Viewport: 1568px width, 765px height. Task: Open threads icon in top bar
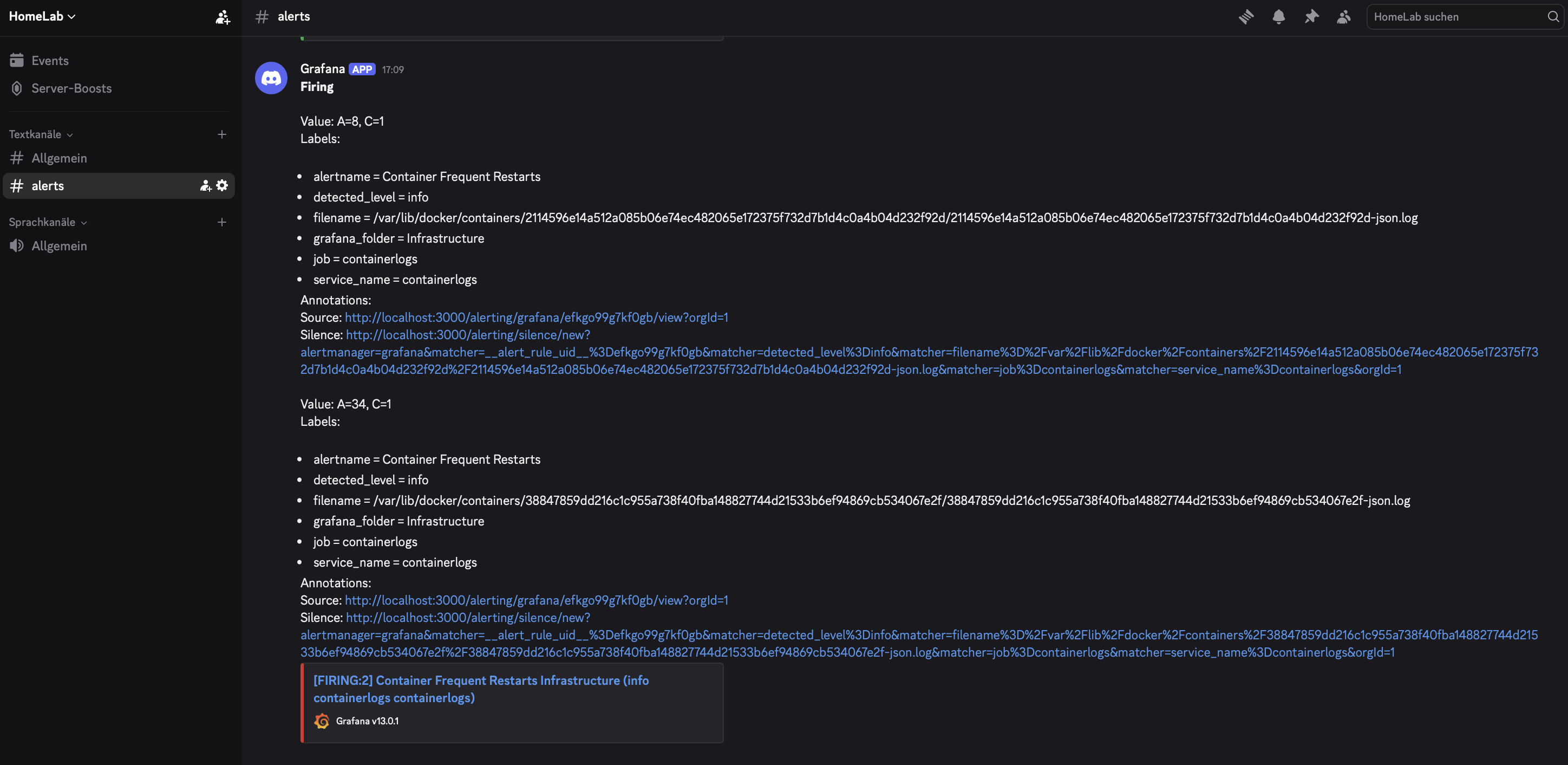tap(1246, 16)
